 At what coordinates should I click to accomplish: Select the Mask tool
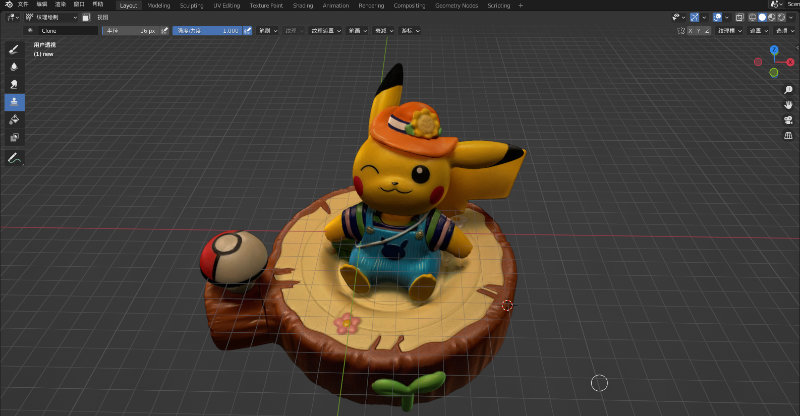pos(15,138)
